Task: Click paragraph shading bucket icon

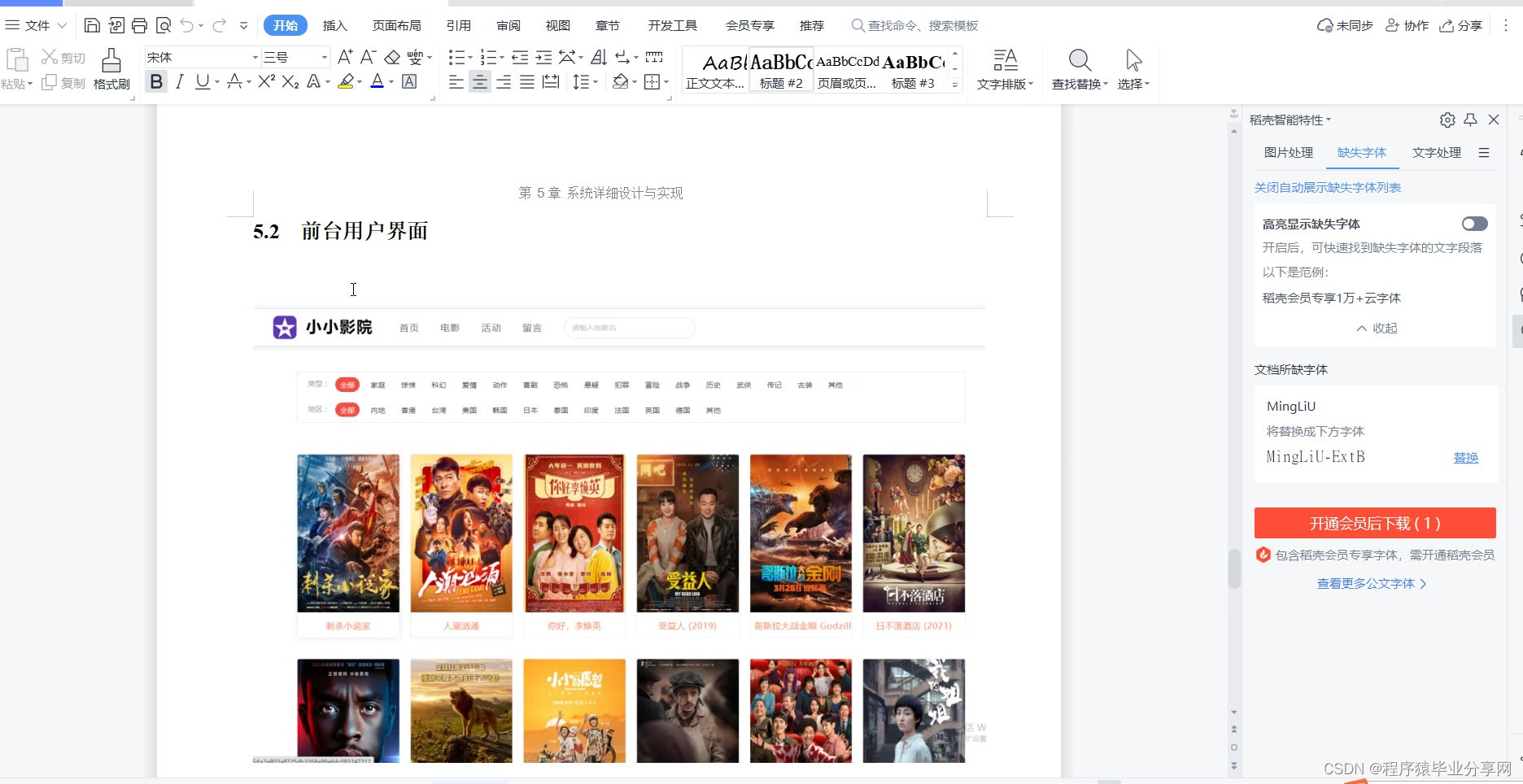Action: 621,81
